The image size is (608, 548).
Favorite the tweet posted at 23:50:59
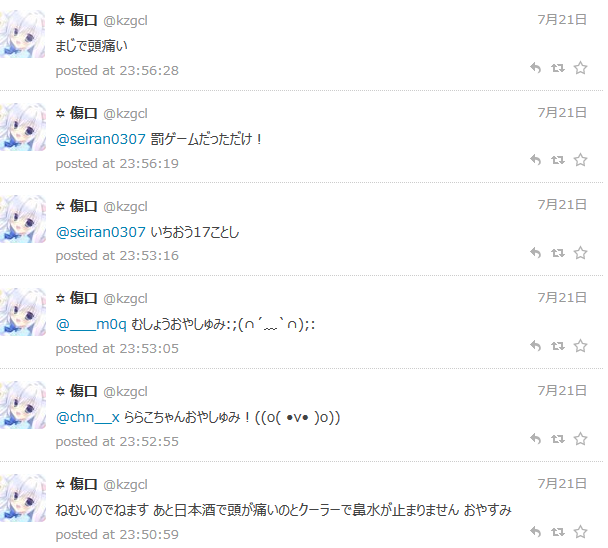[580, 531]
